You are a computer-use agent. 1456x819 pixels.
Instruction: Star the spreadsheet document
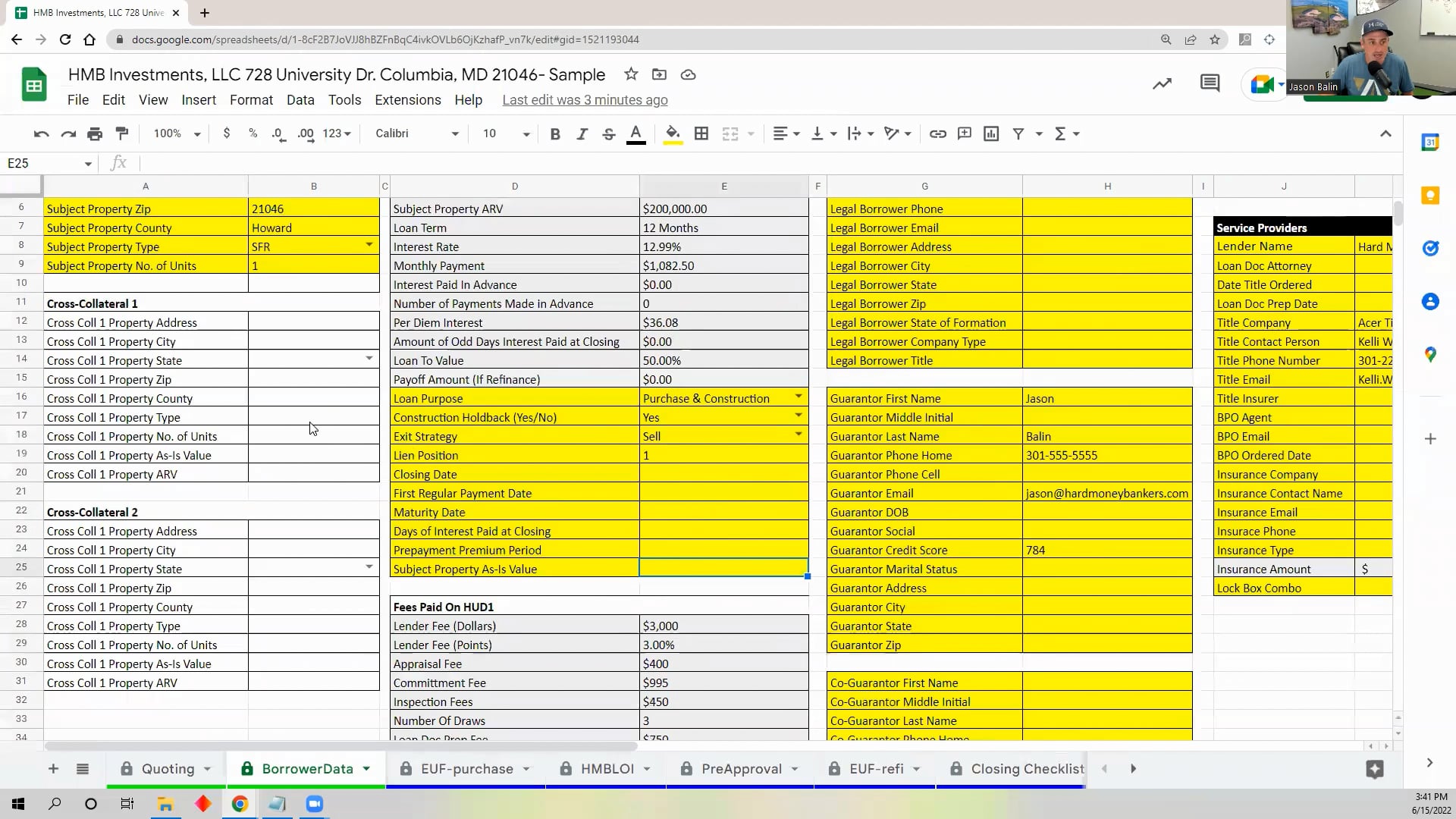point(631,74)
